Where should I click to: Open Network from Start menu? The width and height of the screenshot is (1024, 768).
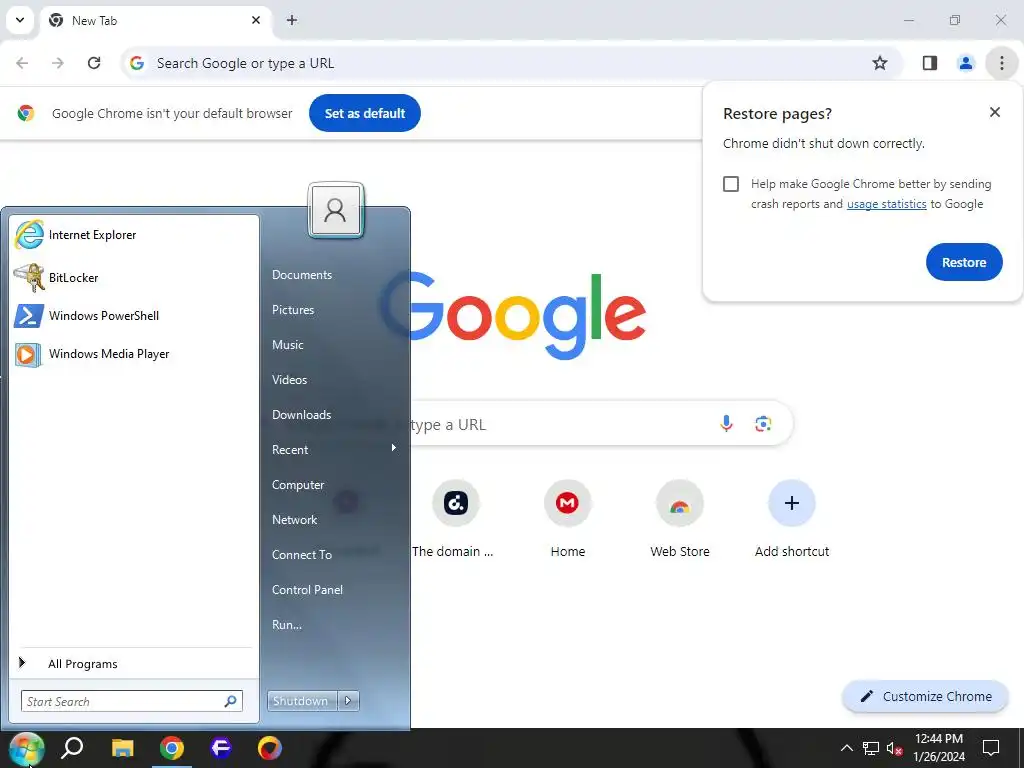tap(295, 520)
